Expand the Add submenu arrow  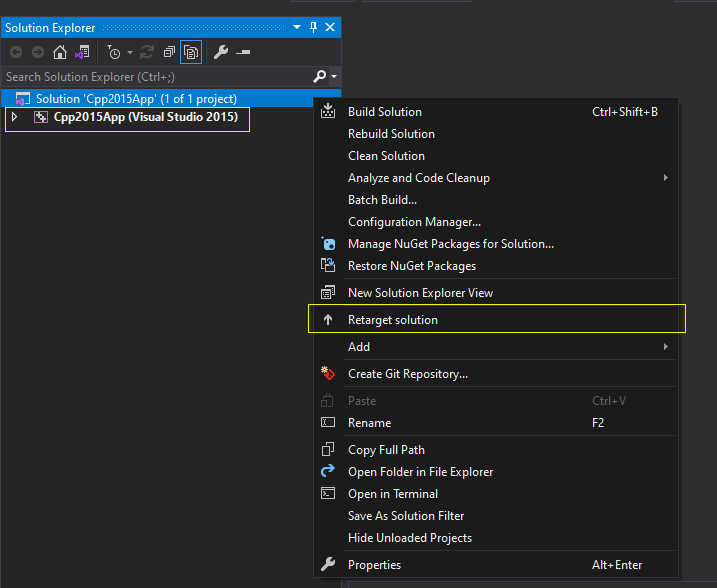coord(666,347)
